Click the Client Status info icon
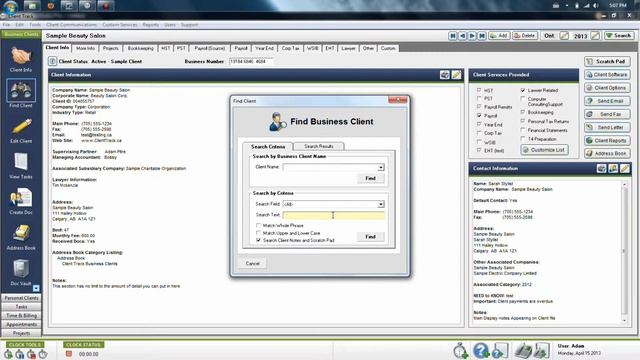This screenshot has width=640, height=360. (x=52, y=61)
